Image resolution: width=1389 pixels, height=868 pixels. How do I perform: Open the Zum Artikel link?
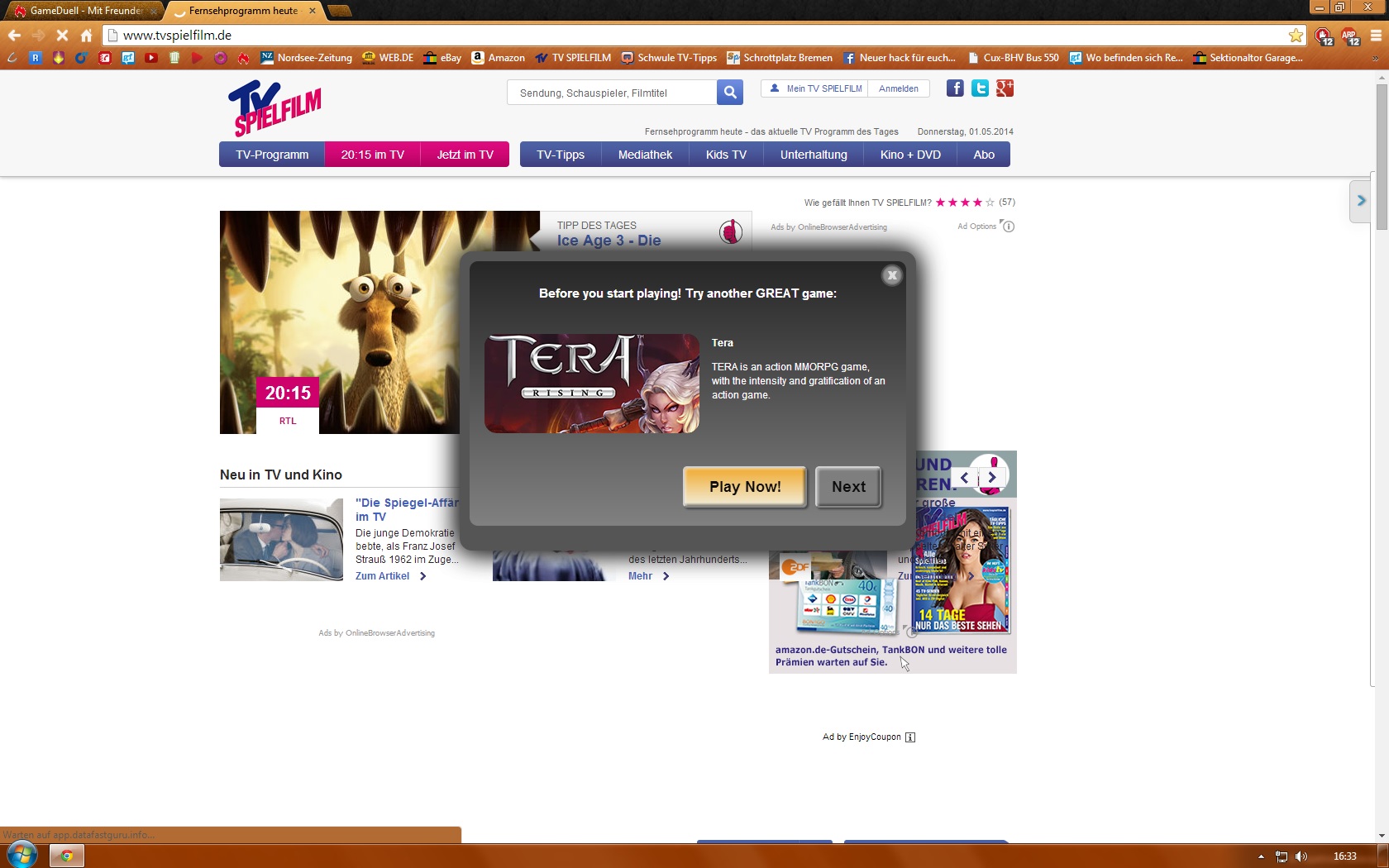(390, 576)
